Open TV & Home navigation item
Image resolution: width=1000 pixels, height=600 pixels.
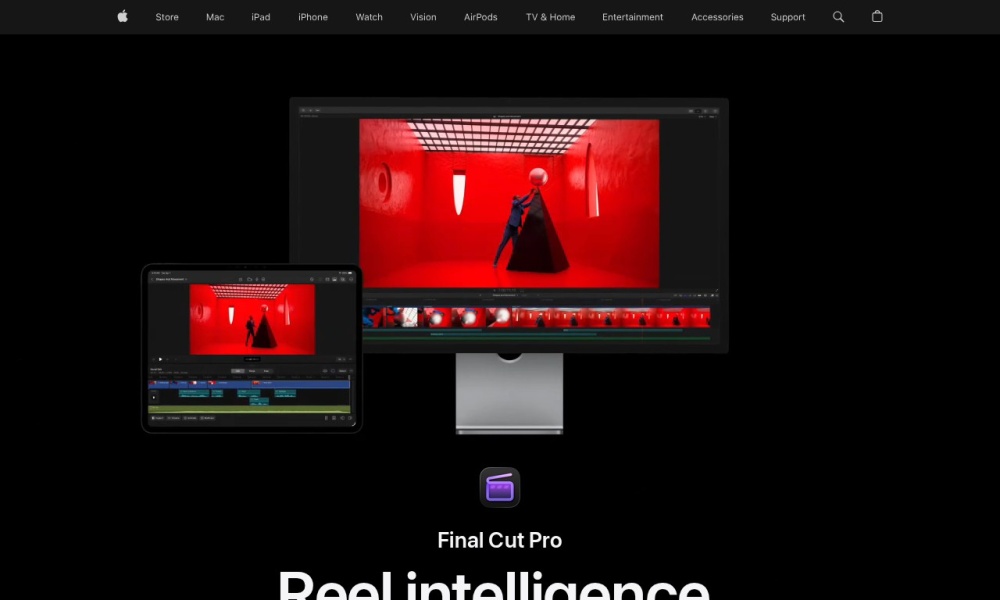pyautogui.click(x=550, y=17)
